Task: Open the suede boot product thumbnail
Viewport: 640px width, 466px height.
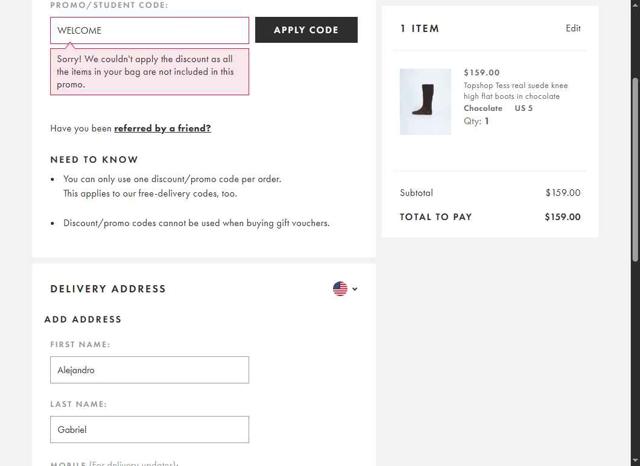Action: pyautogui.click(x=425, y=101)
